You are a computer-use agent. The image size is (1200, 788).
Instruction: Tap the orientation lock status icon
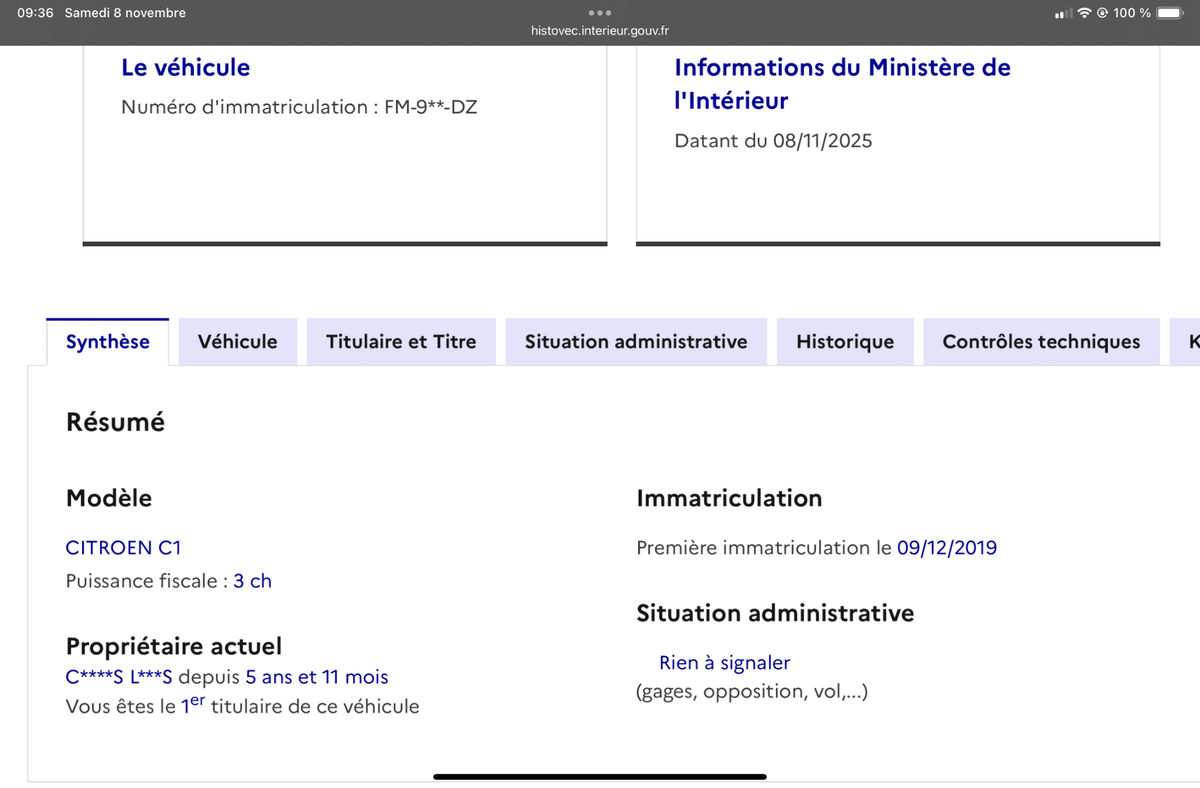click(x=1102, y=13)
